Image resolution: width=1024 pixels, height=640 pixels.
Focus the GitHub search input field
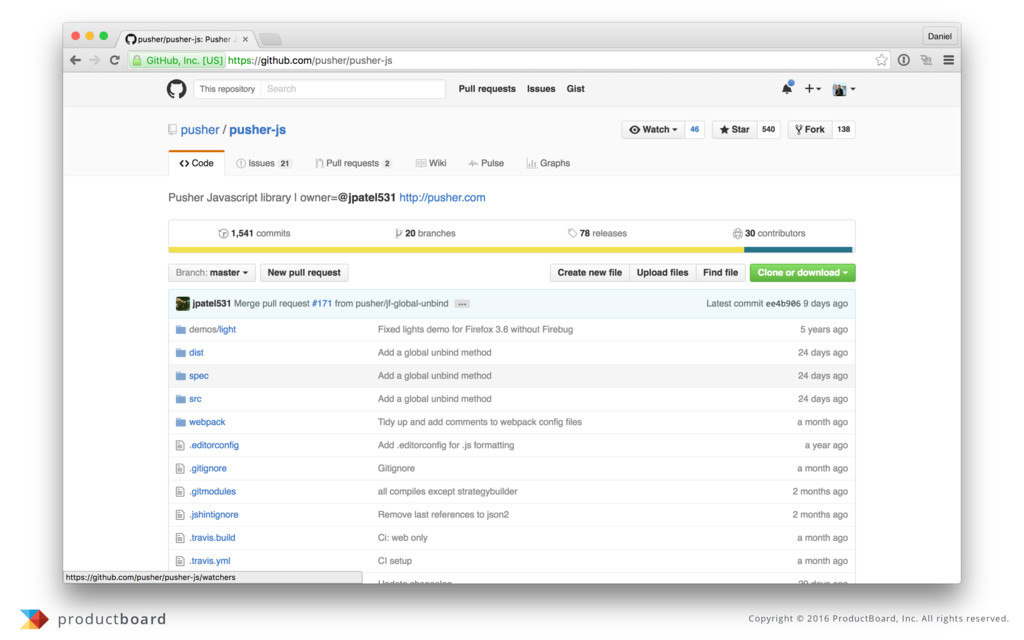[353, 89]
